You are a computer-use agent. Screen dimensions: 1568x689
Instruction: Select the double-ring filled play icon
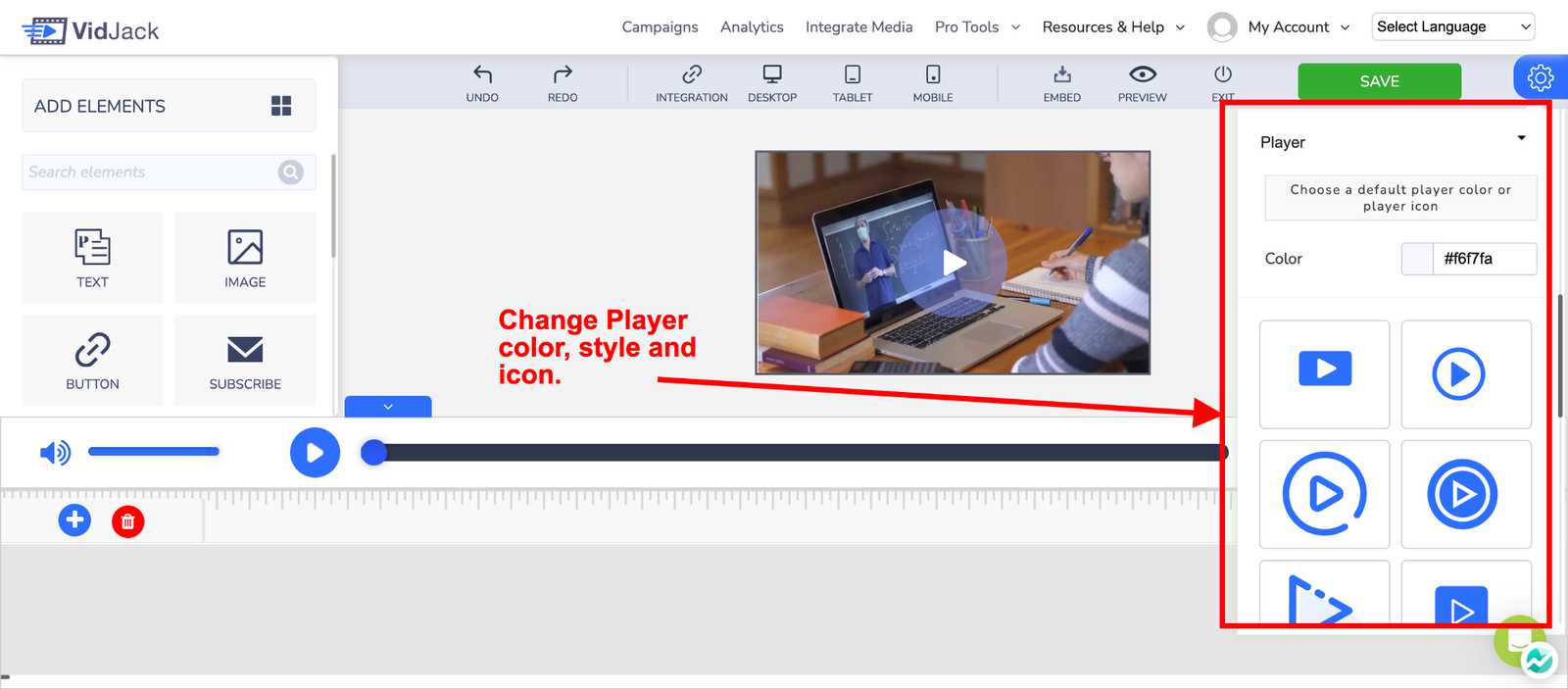pos(1466,494)
